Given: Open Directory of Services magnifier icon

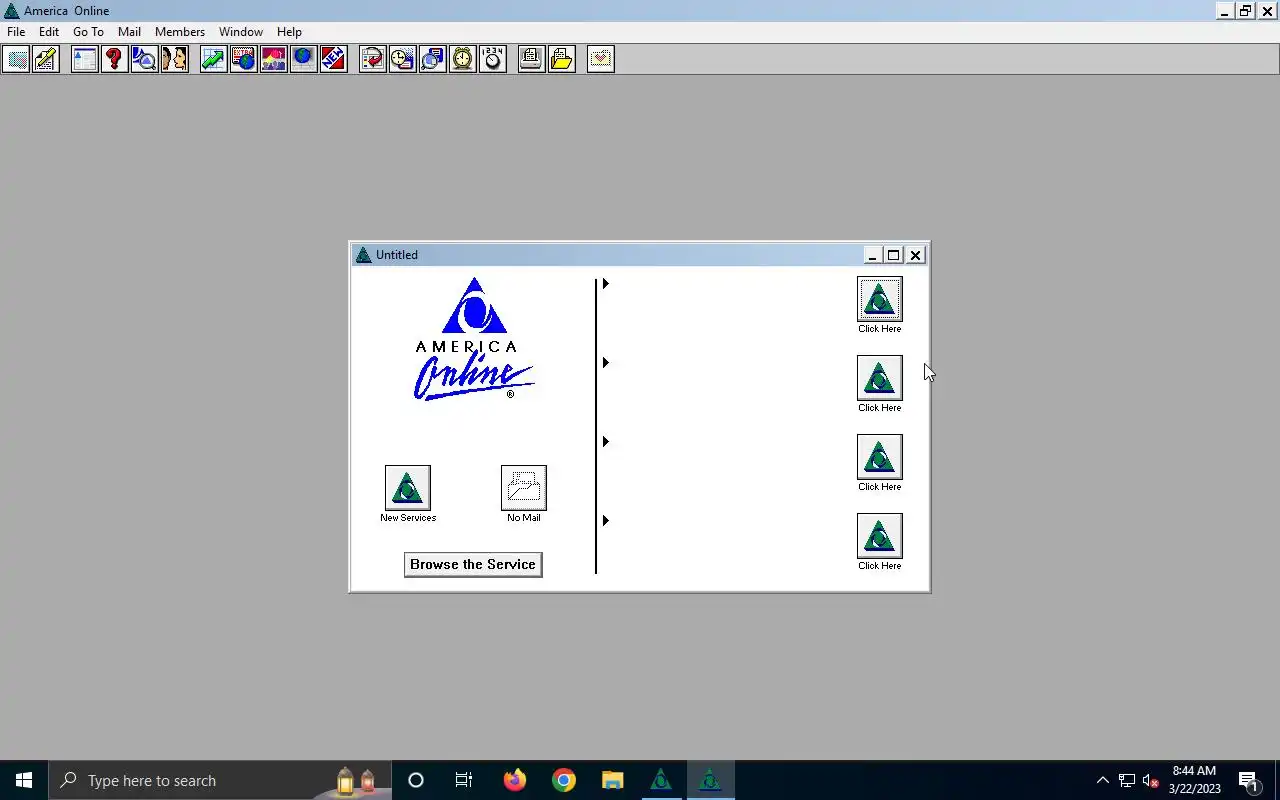Looking at the screenshot, I should point(144,59).
